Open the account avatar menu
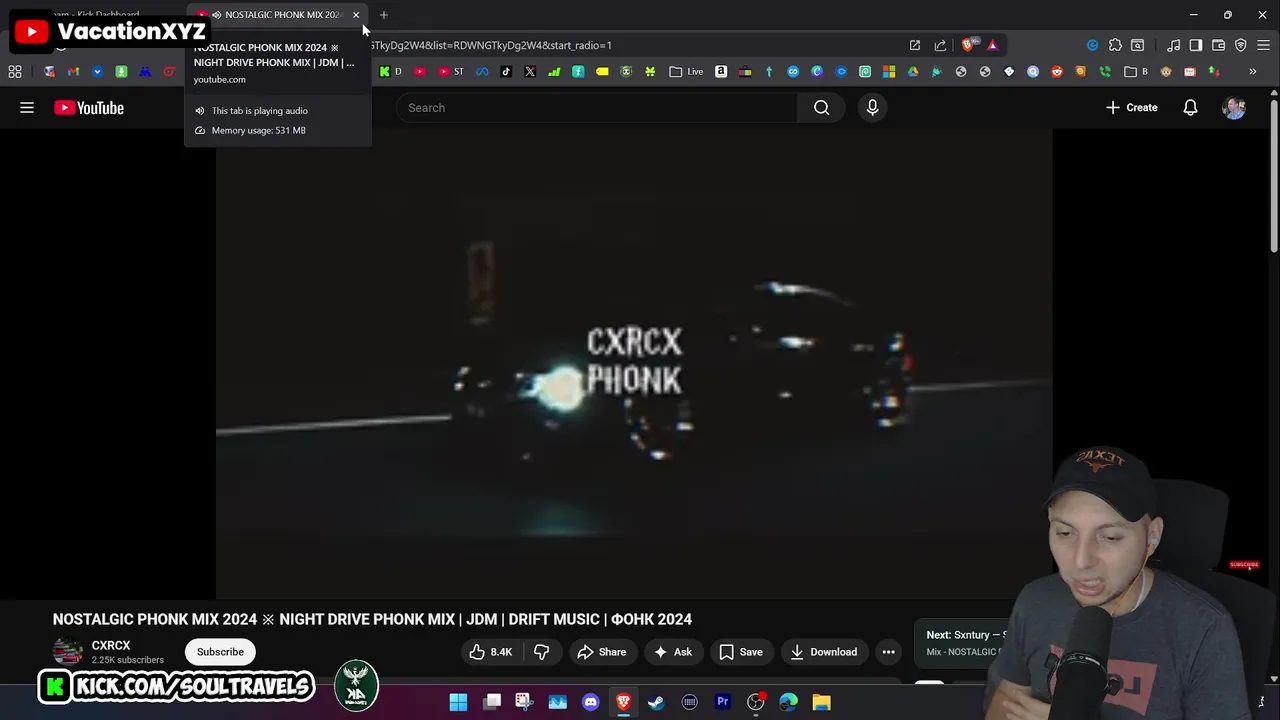This screenshot has height=720, width=1280. [x=1234, y=108]
